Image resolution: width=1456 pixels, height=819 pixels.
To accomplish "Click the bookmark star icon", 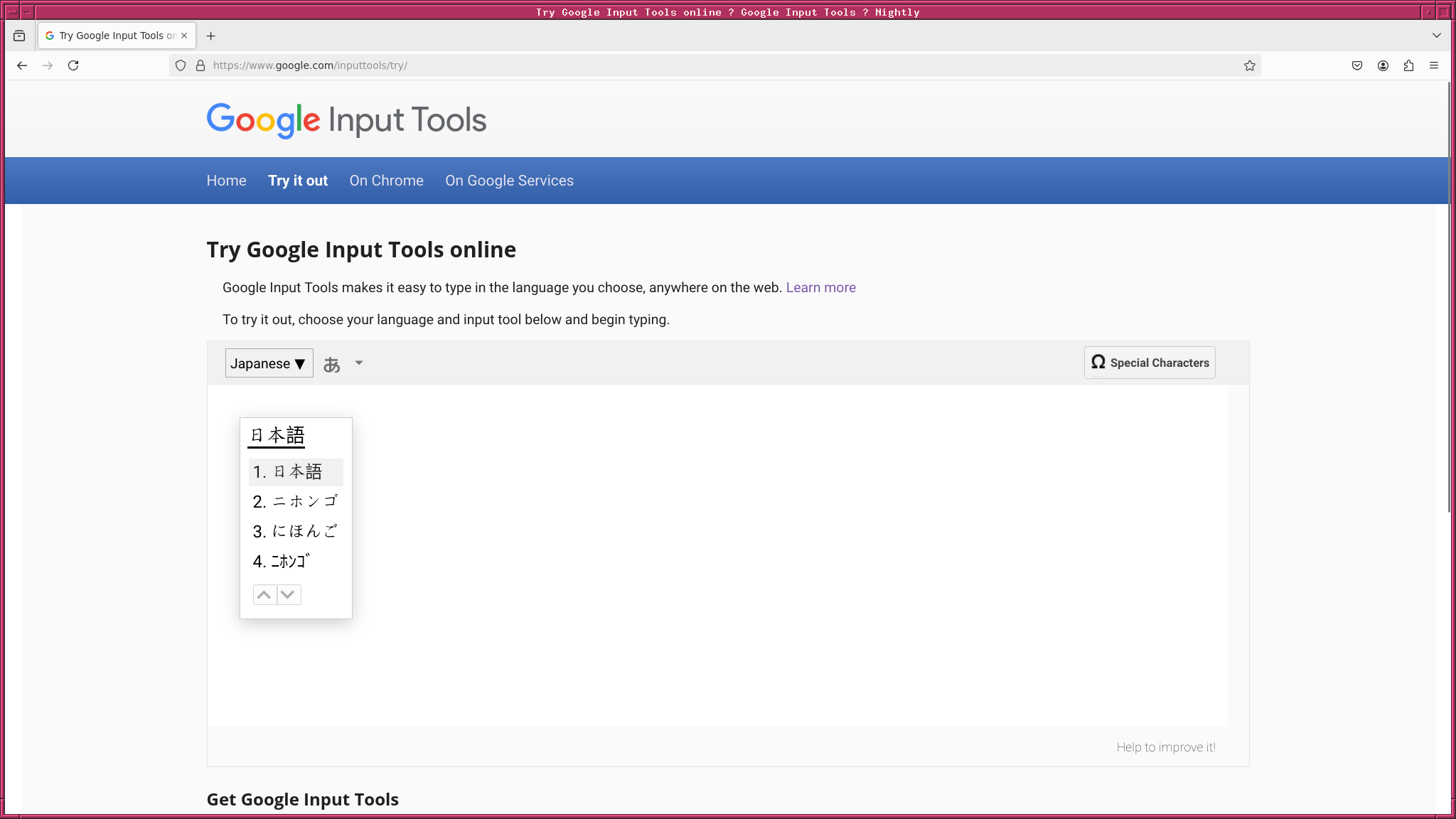I will click(x=1249, y=65).
